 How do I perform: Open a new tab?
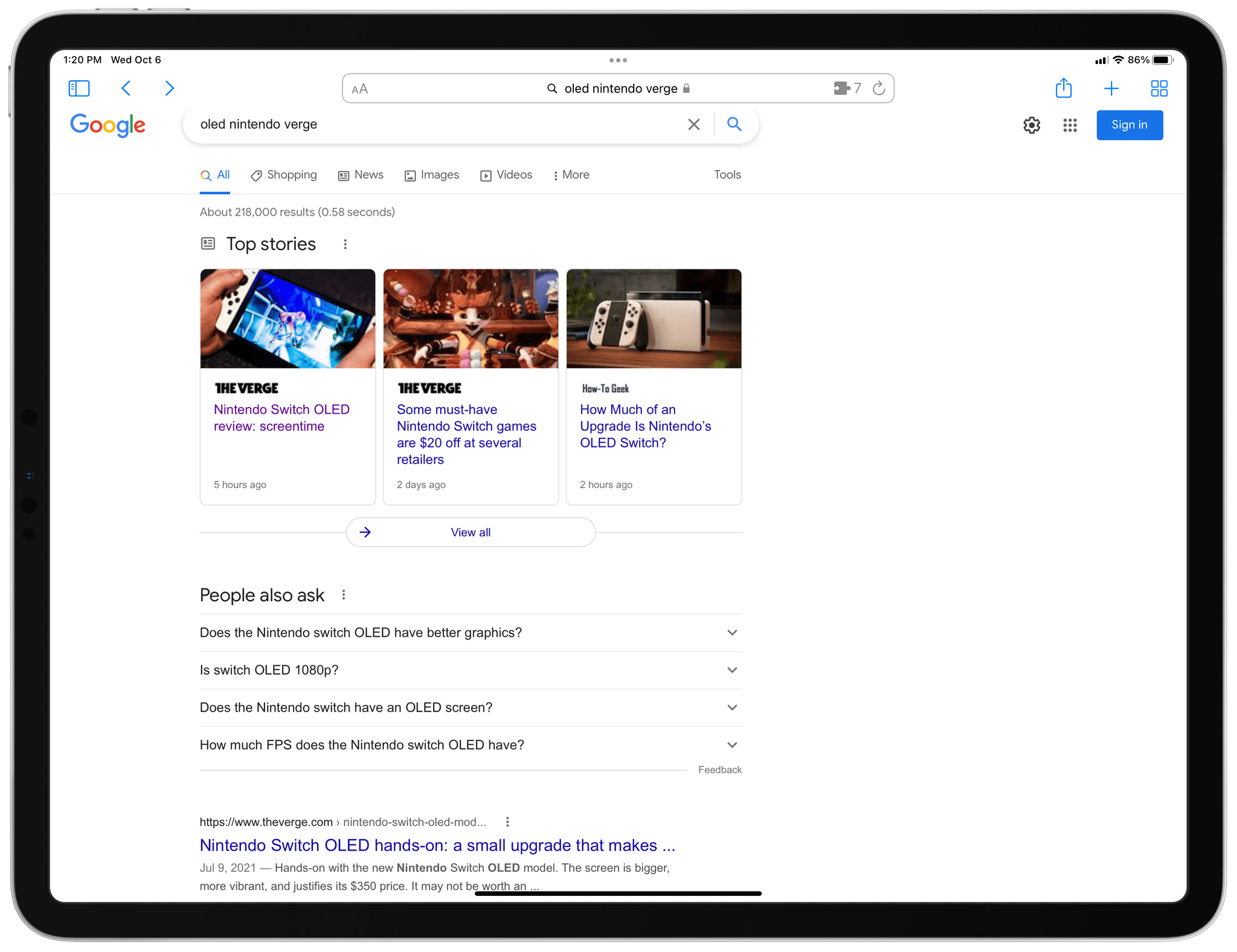[x=1111, y=89]
